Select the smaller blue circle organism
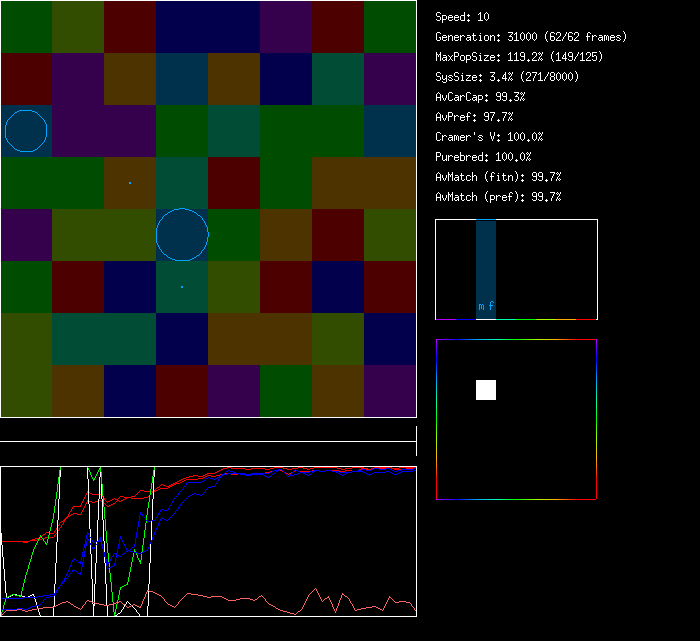Screen dimensions: 700x641 (26, 131)
